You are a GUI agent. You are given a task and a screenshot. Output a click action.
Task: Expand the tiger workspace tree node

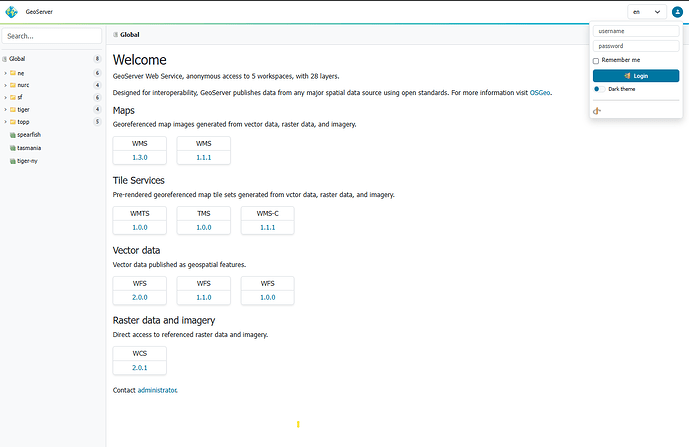coord(5,109)
